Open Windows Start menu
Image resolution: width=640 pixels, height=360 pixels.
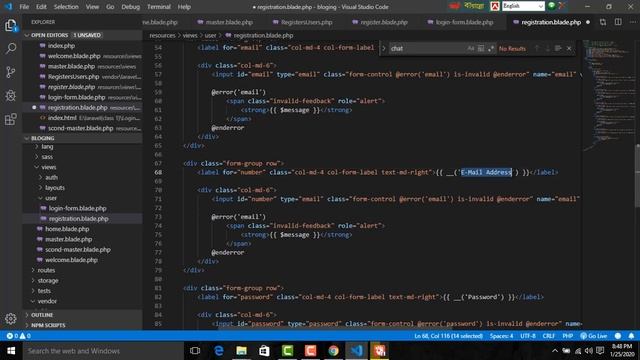[11, 351]
